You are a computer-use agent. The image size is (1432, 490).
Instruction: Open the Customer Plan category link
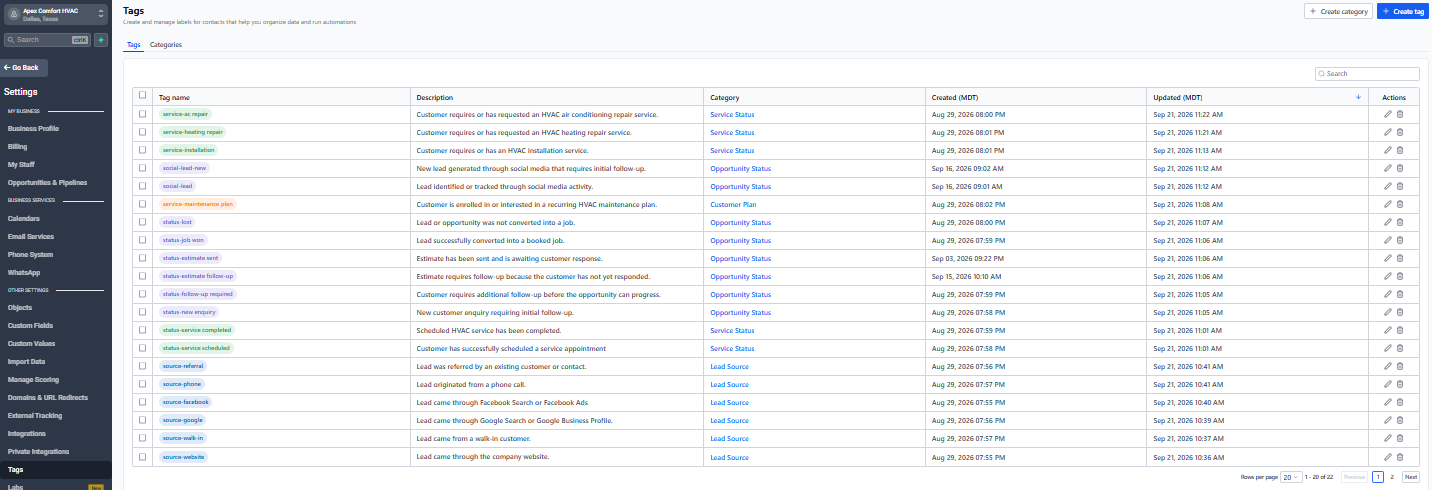click(733, 204)
